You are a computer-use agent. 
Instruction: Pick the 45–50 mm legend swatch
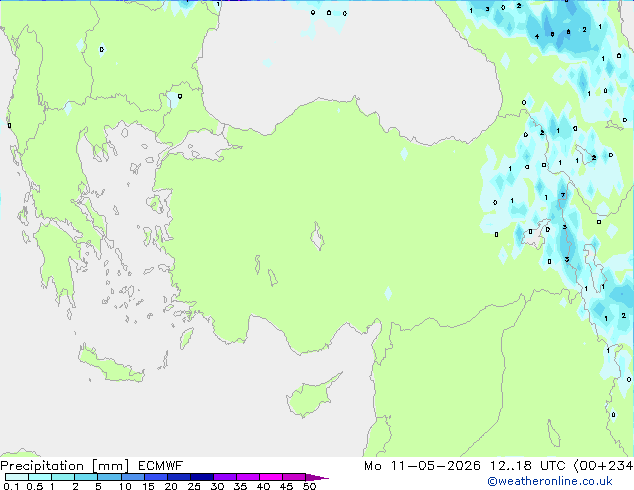(294, 477)
